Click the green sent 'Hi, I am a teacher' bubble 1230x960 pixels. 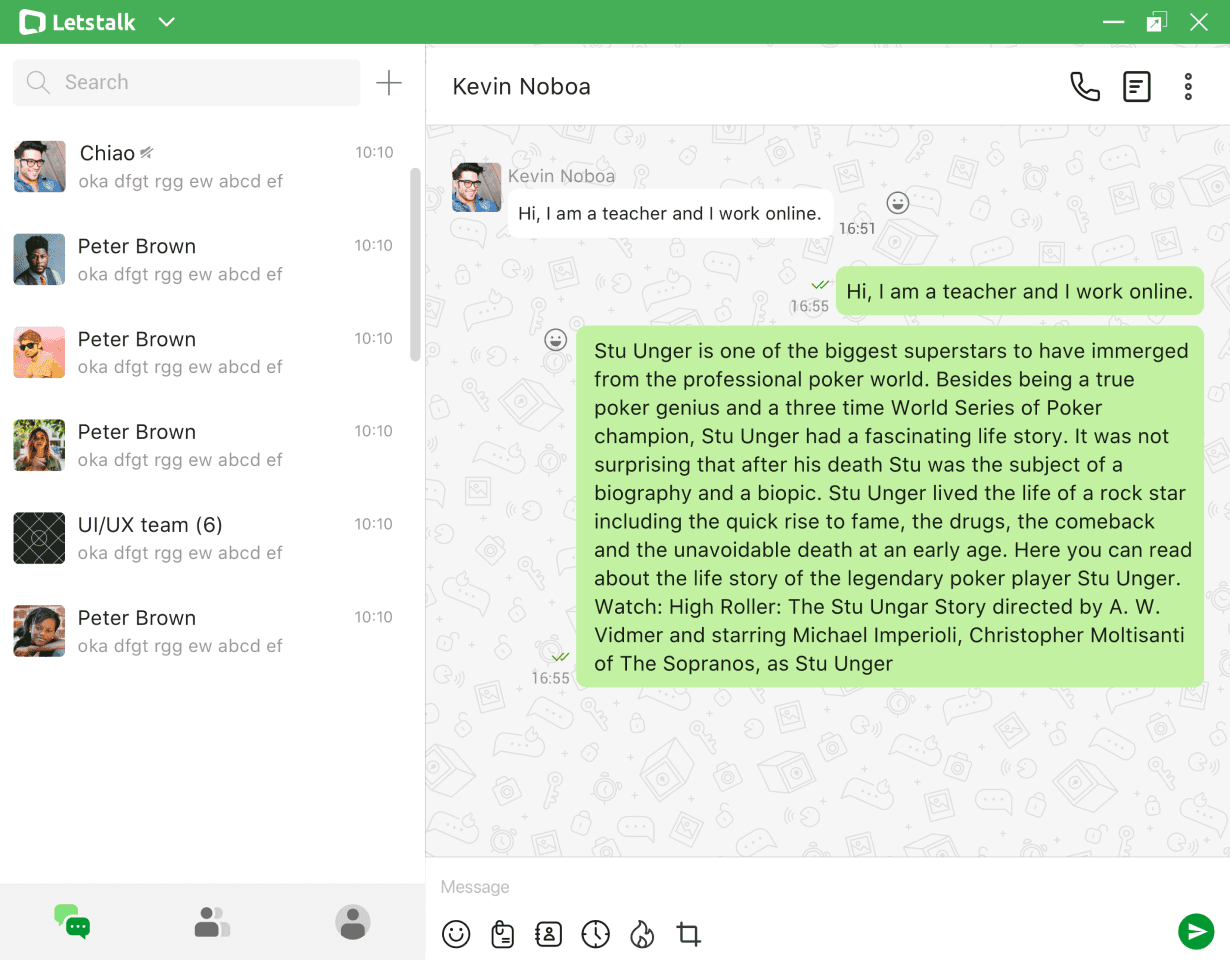click(1019, 292)
